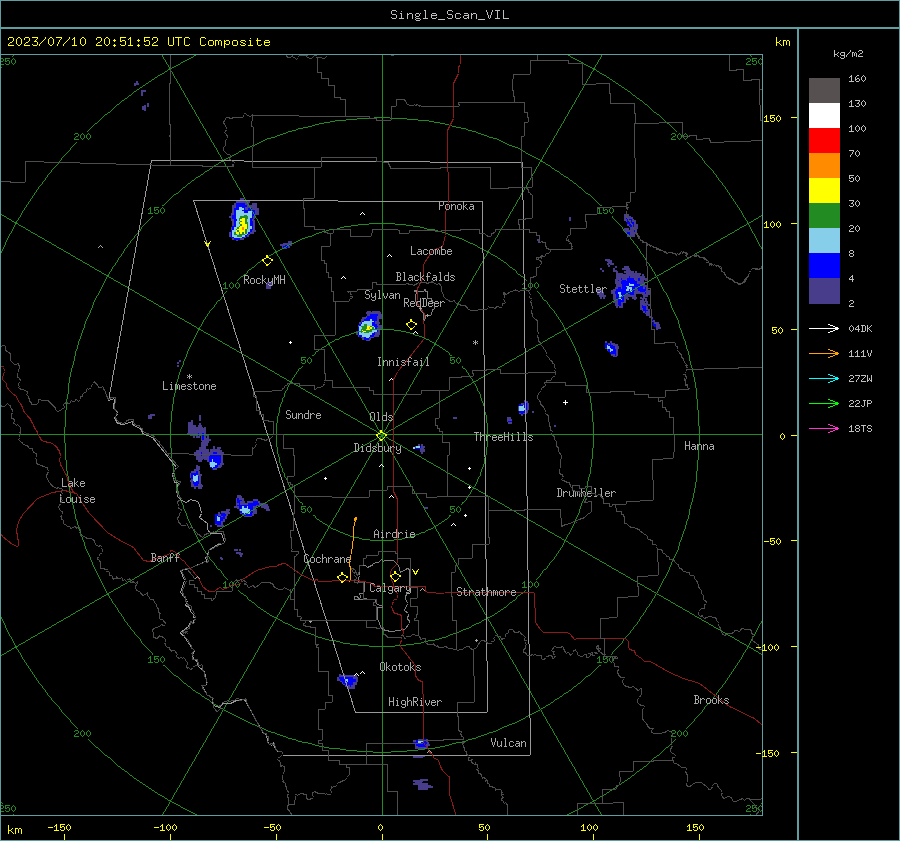
Task: Click the yellow diamond marker at Calgary
Action: pos(395,576)
